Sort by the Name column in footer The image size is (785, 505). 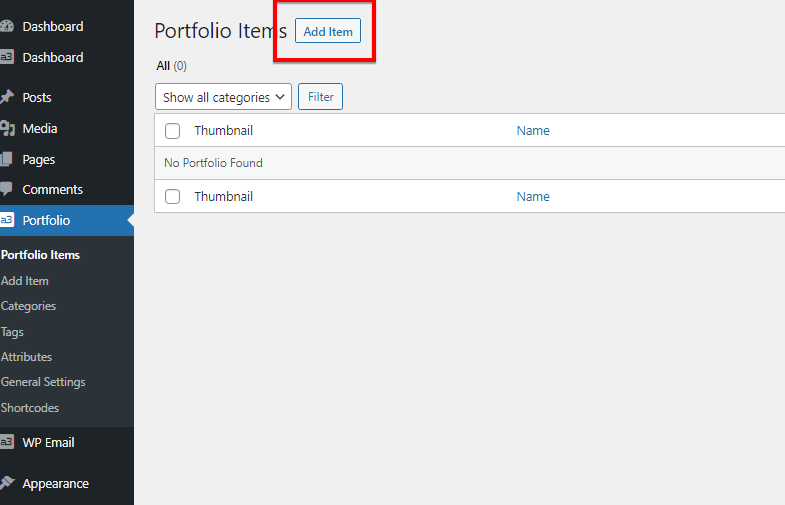tap(533, 197)
